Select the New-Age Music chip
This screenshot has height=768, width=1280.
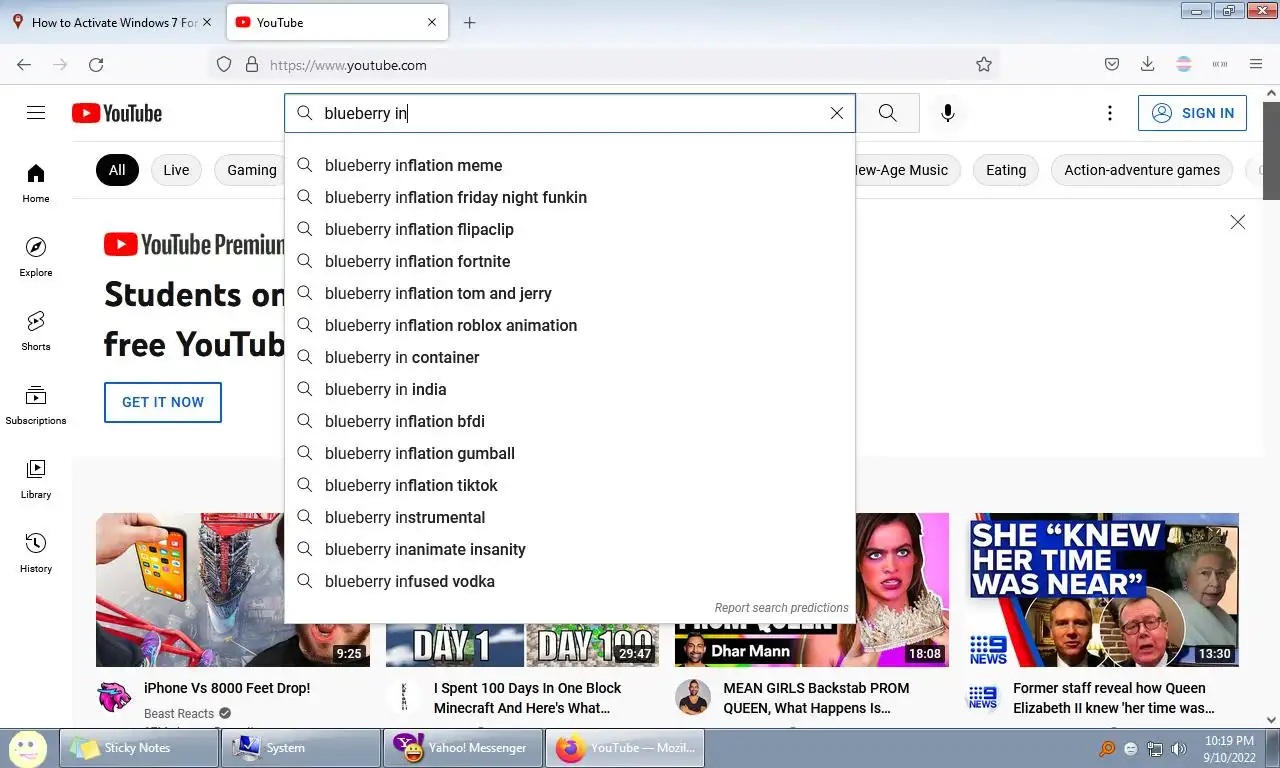[907, 170]
